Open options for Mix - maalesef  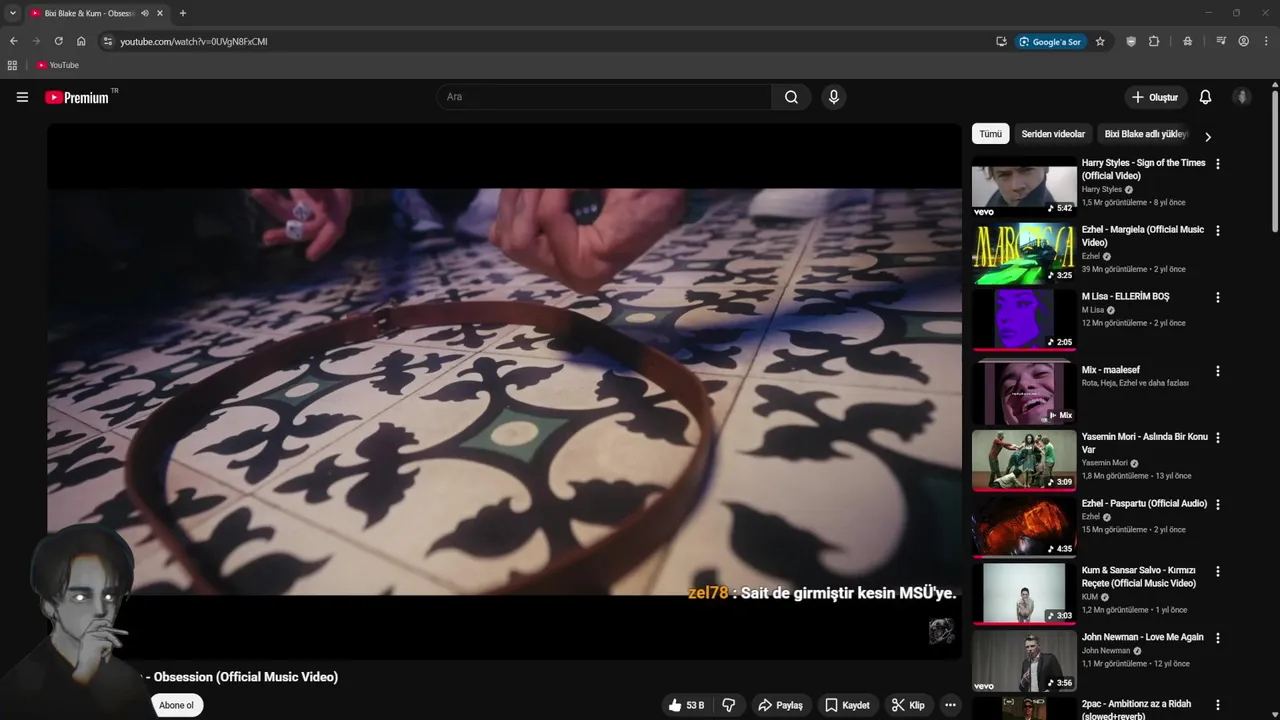click(x=1217, y=370)
